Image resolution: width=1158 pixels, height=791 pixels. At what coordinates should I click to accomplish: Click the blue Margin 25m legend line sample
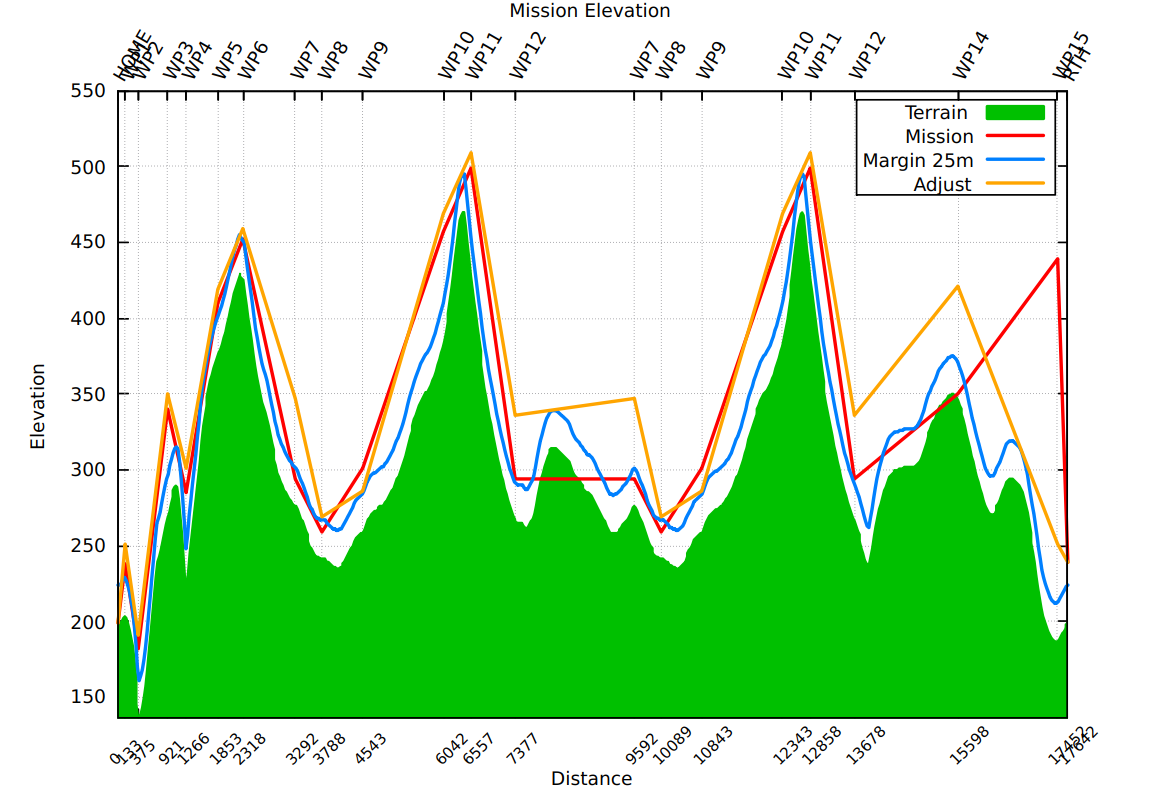(x=1015, y=160)
